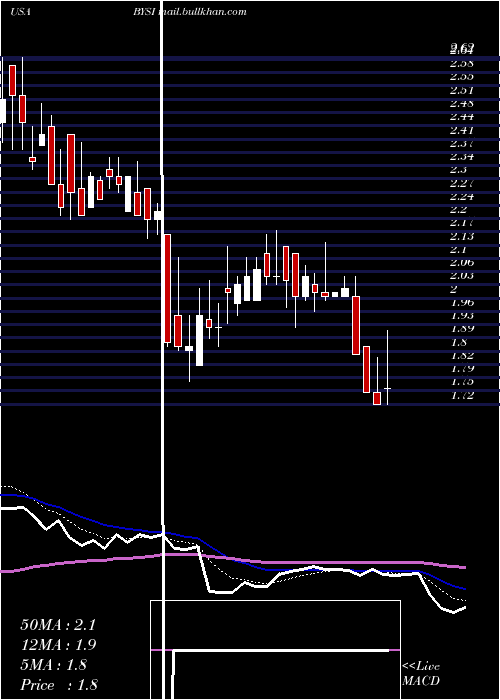Image resolution: width=500 pixels, height=700 pixels.
Task: Click the 2.51 price axis label
Action: 462,90
